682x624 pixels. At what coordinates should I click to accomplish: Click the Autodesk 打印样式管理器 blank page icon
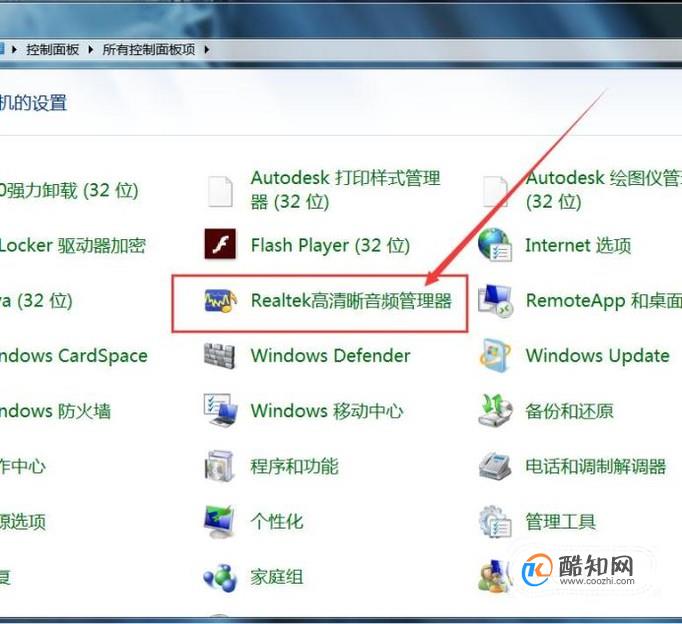click(220, 191)
